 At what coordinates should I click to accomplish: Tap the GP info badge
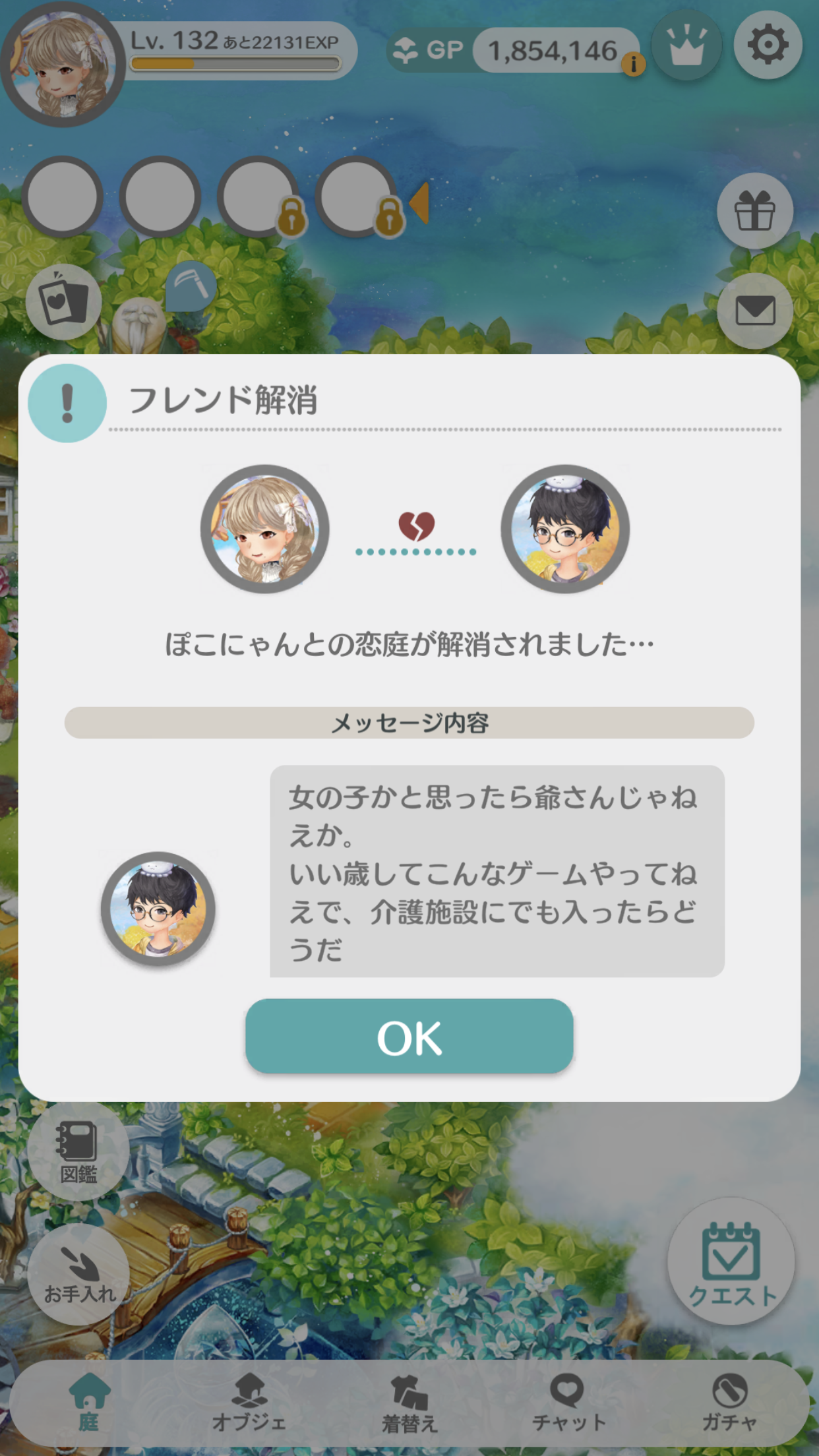click(634, 64)
